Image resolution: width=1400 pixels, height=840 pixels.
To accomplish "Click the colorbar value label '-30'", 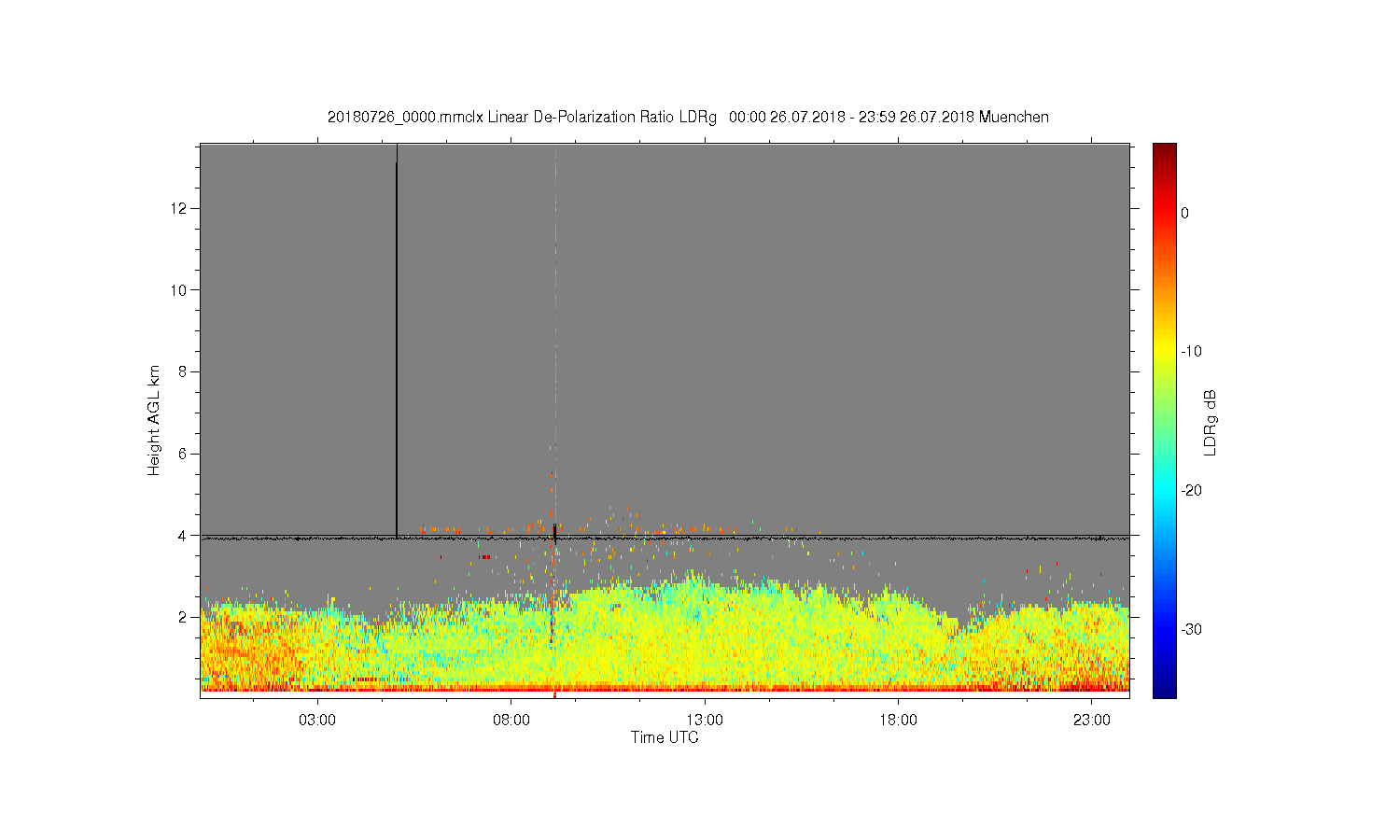I will click(1191, 629).
